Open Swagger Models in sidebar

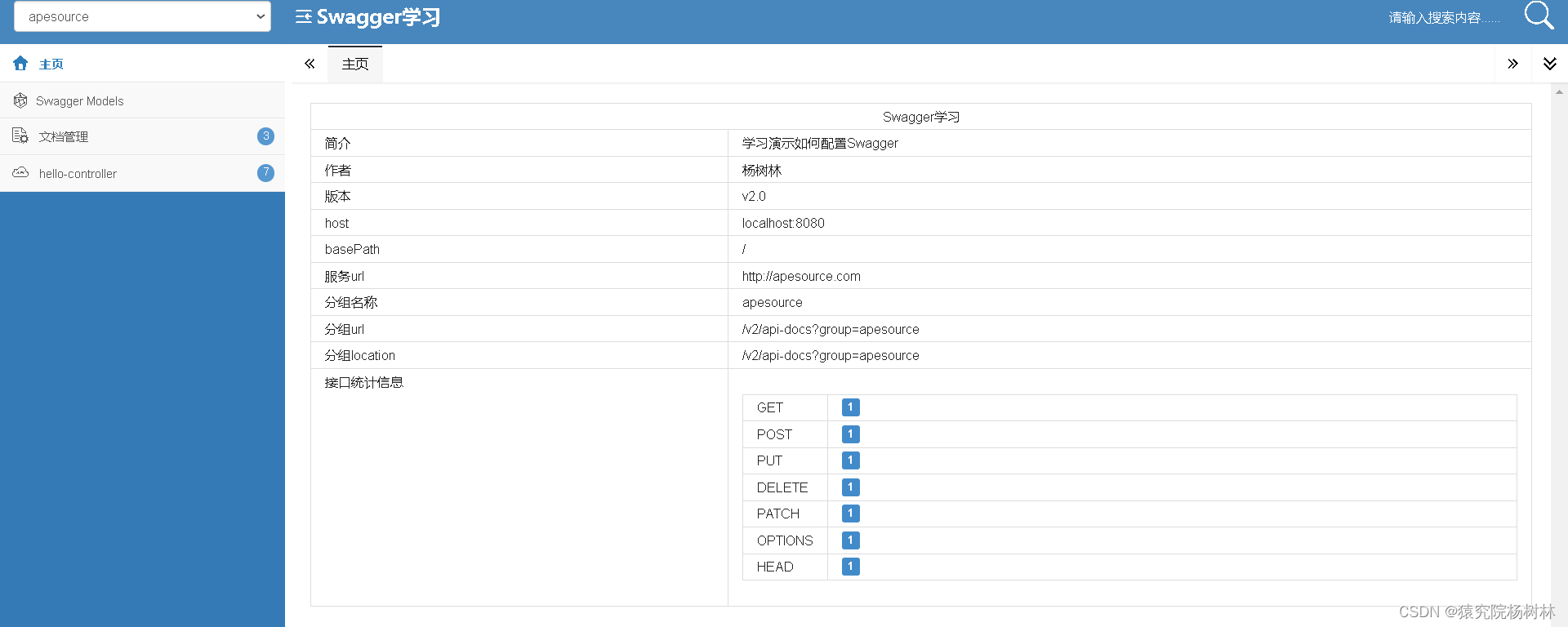coord(80,101)
